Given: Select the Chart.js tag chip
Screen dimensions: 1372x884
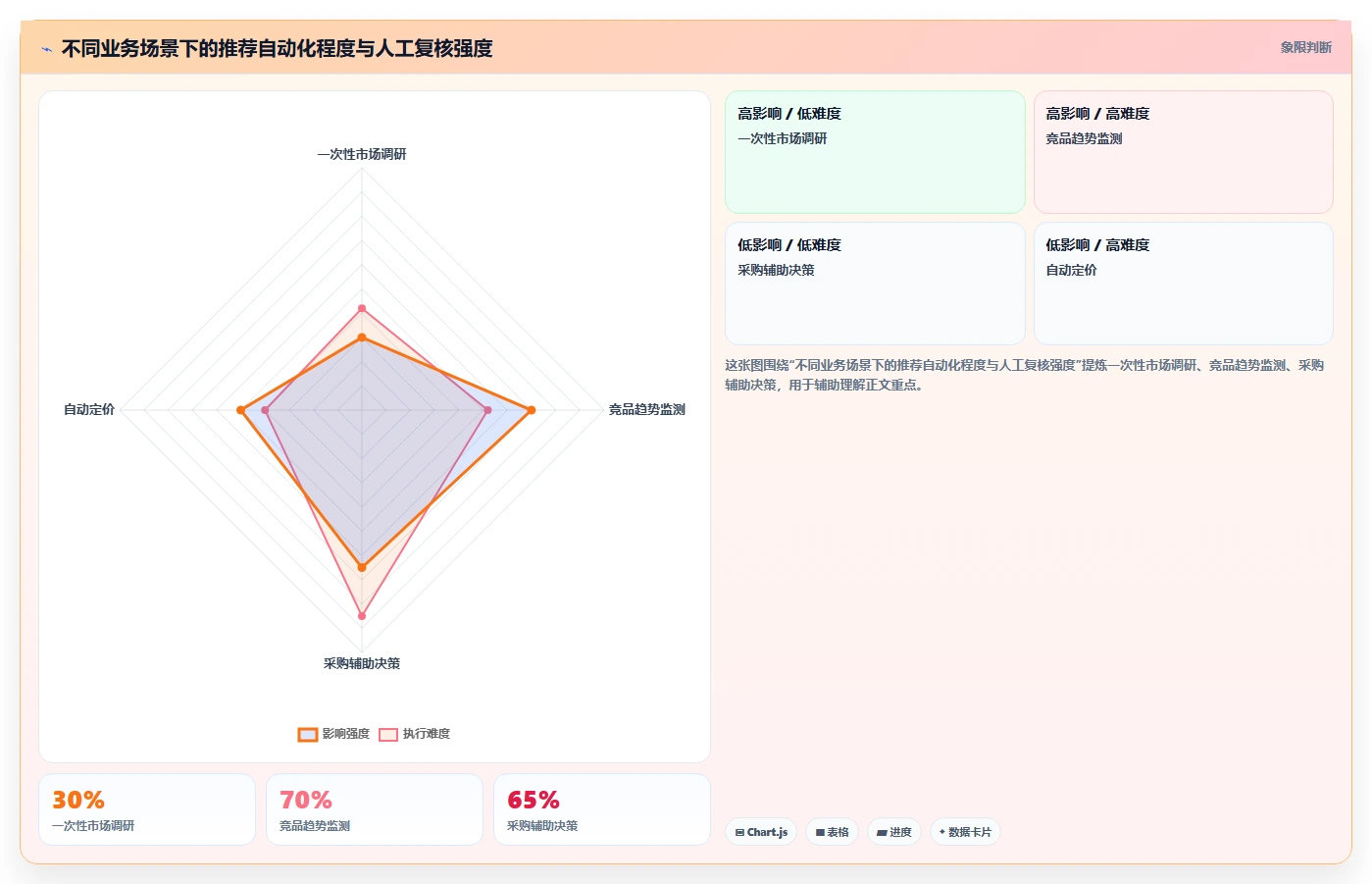Looking at the screenshot, I should [761, 832].
